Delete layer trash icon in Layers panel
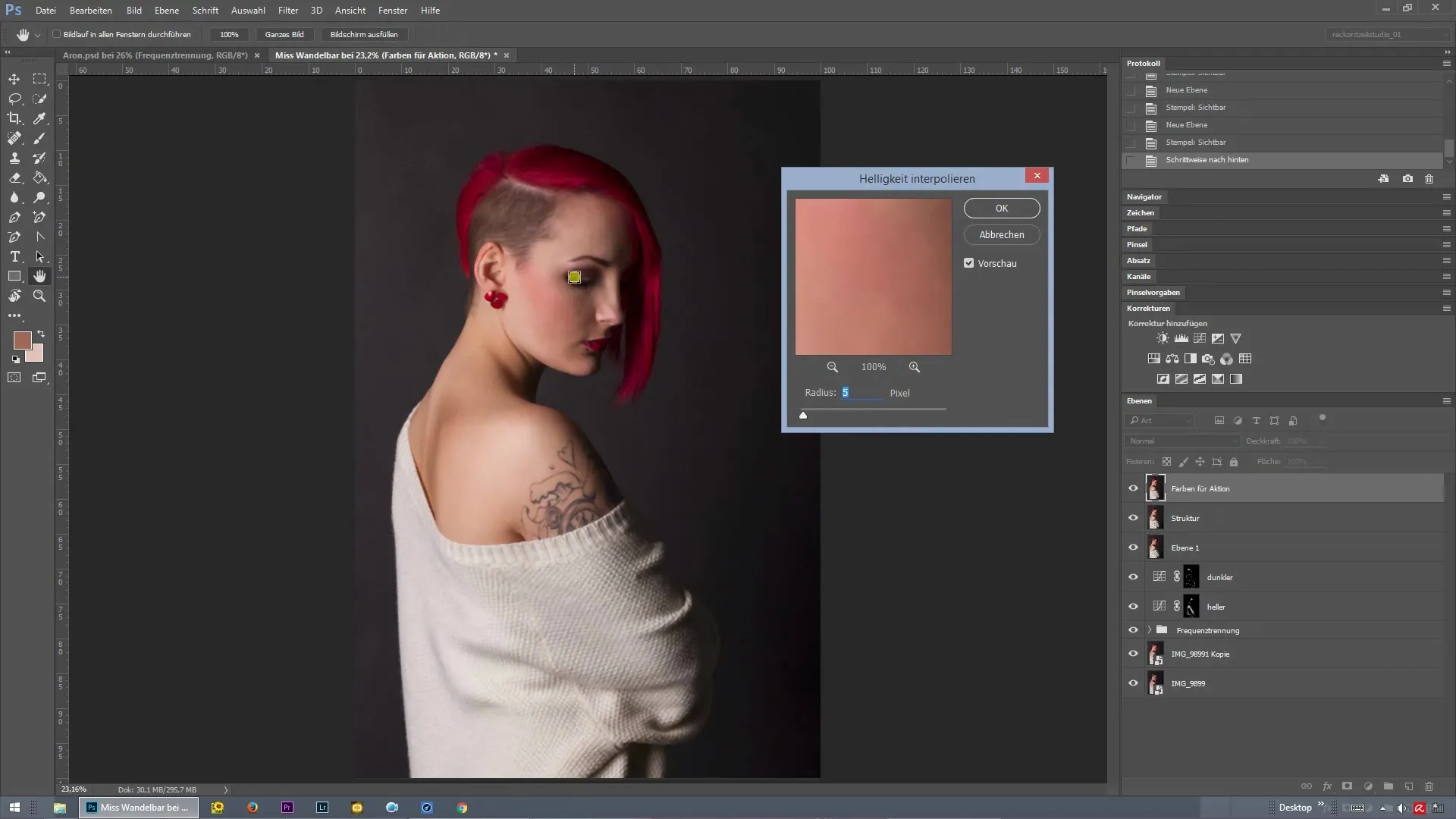Screen dimensions: 1456x819 1429,786
